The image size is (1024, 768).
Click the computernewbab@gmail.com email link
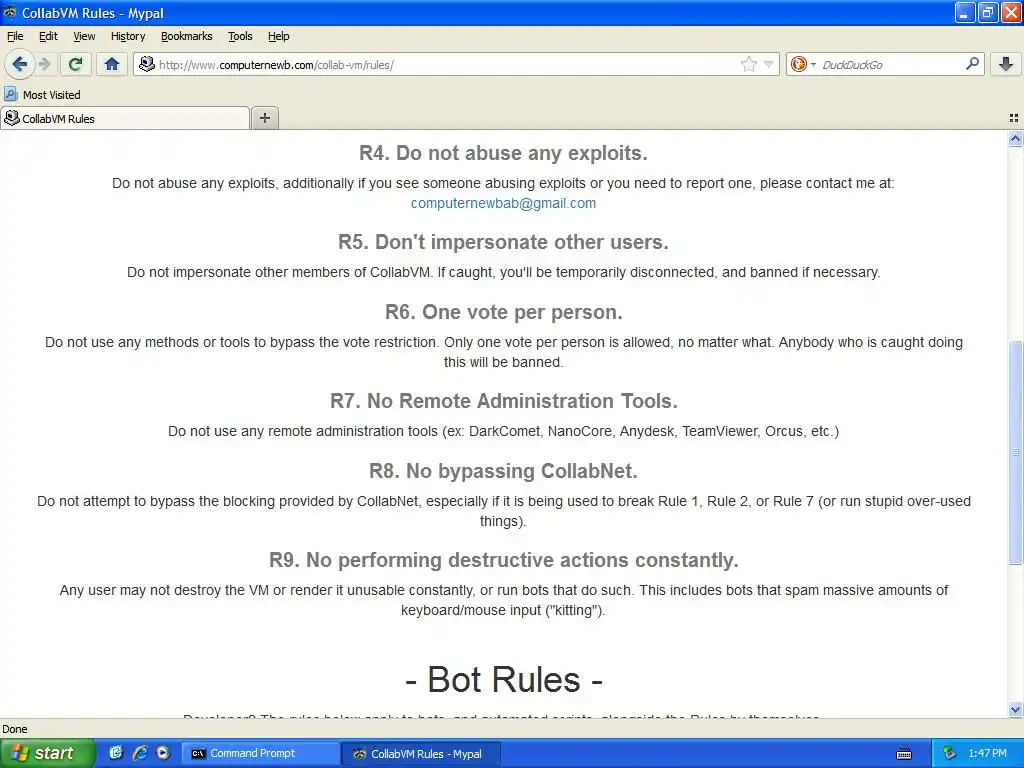click(x=503, y=203)
